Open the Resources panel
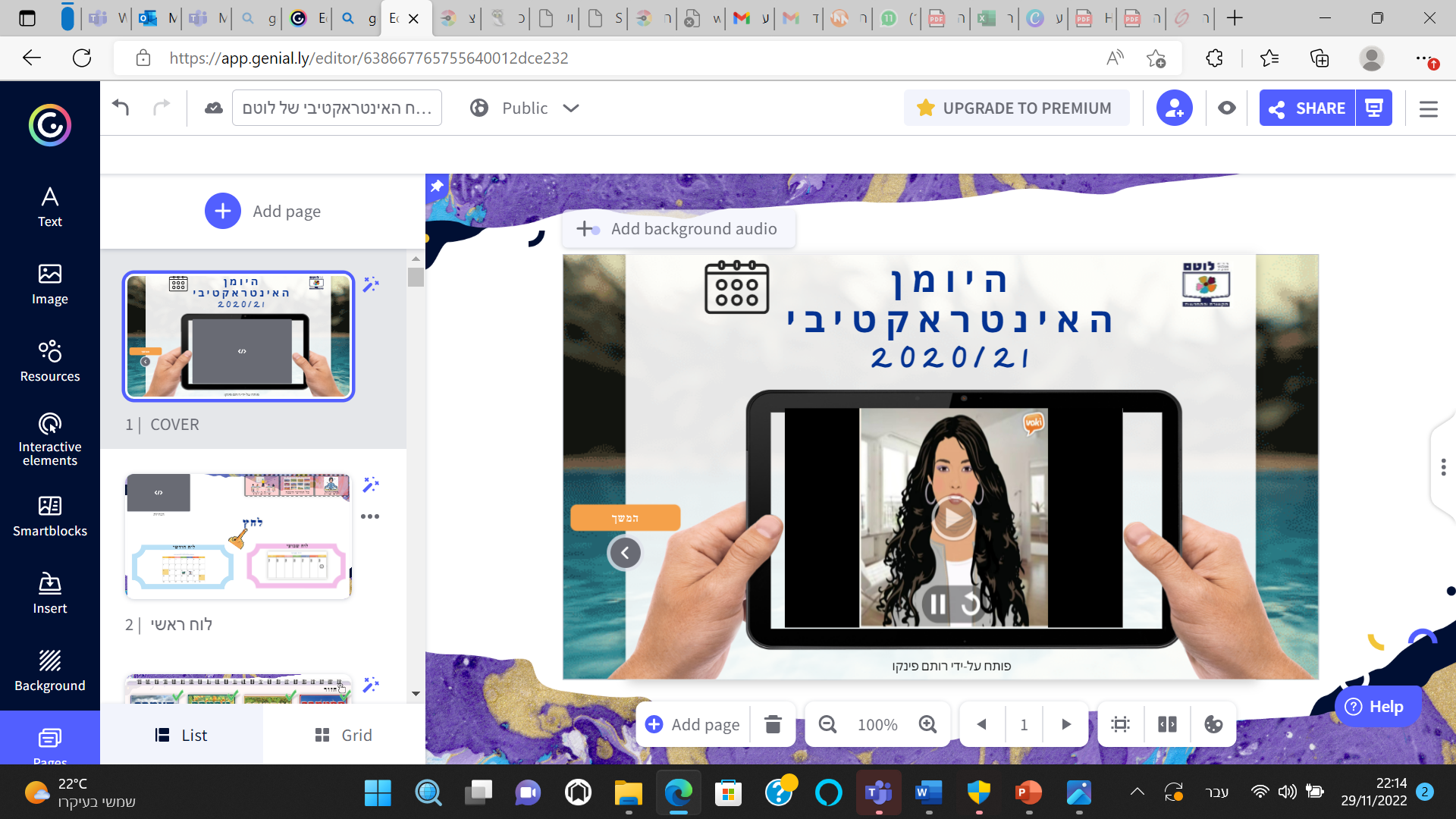Screen dimensions: 1456x819 [x=50, y=361]
